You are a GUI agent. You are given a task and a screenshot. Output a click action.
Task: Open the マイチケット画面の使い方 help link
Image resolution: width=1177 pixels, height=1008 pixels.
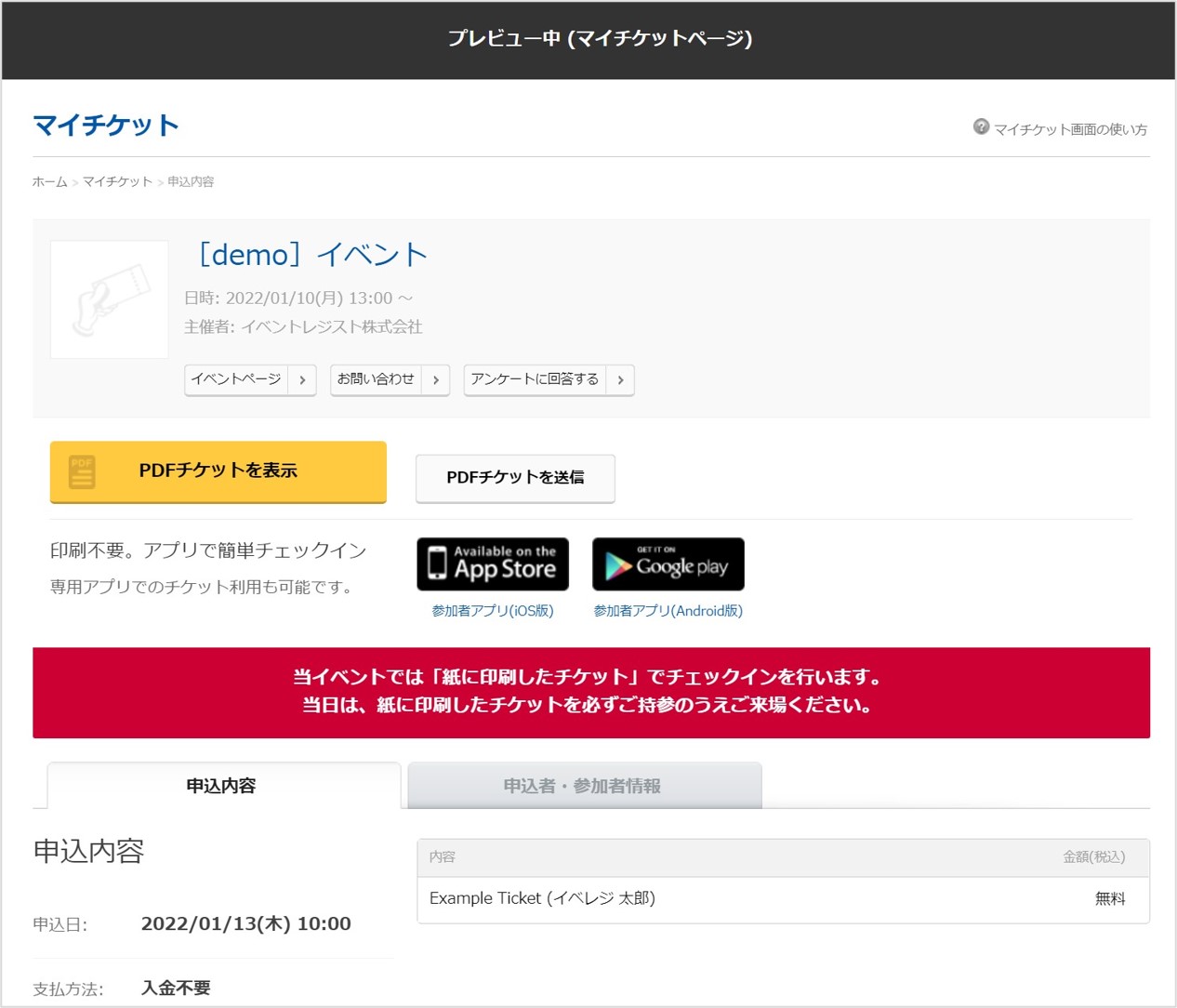pyautogui.click(x=1071, y=129)
